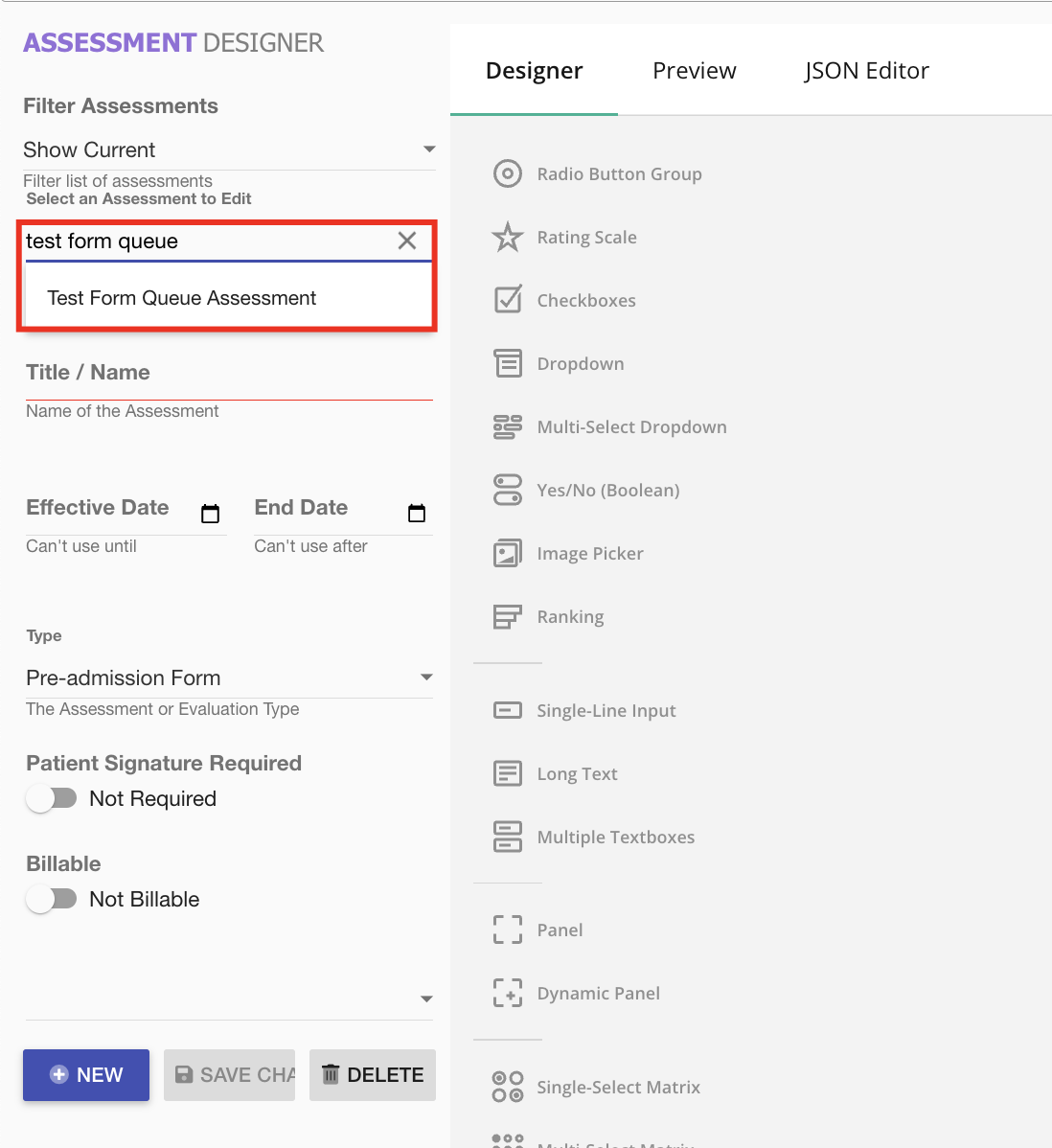The height and width of the screenshot is (1148, 1052).
Task: Toggle Patient Signature Required switch
Action: (x=52, y=798)
